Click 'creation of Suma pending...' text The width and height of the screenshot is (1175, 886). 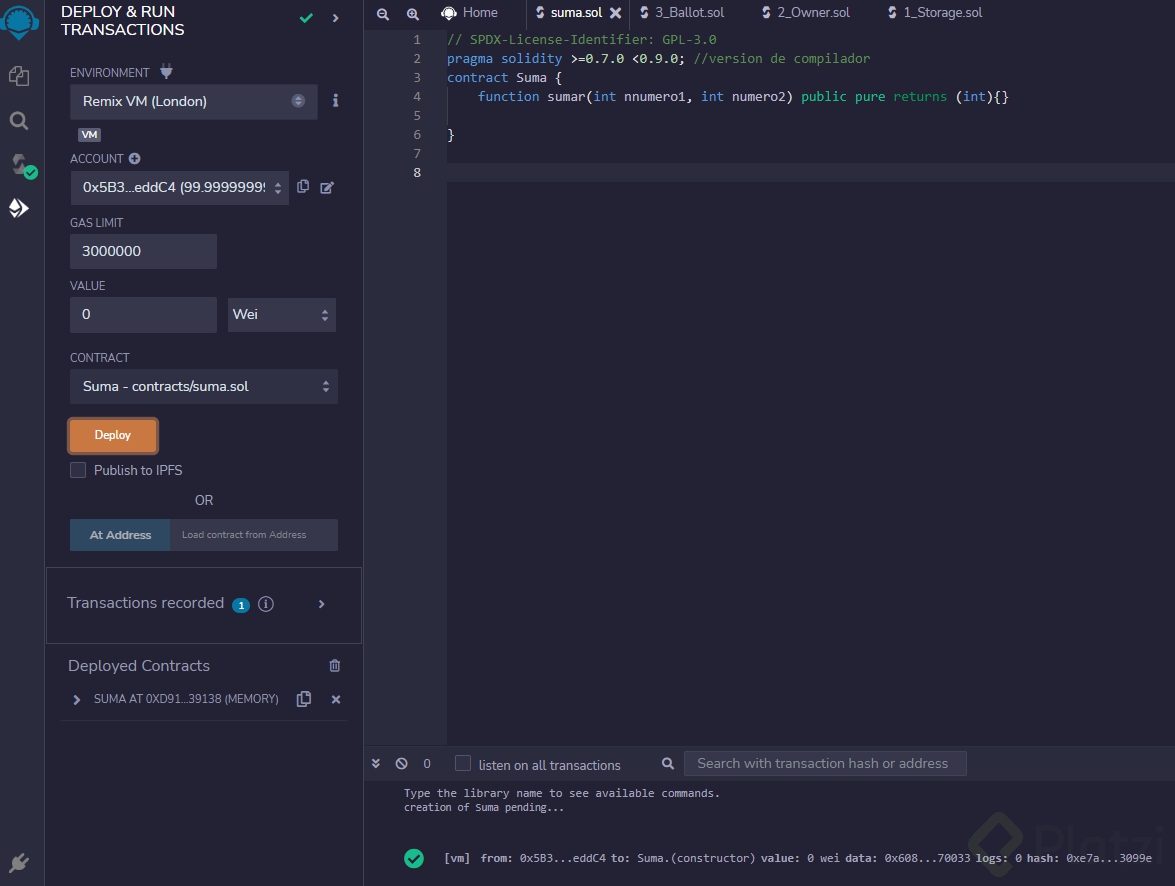[x=483, y=807]
